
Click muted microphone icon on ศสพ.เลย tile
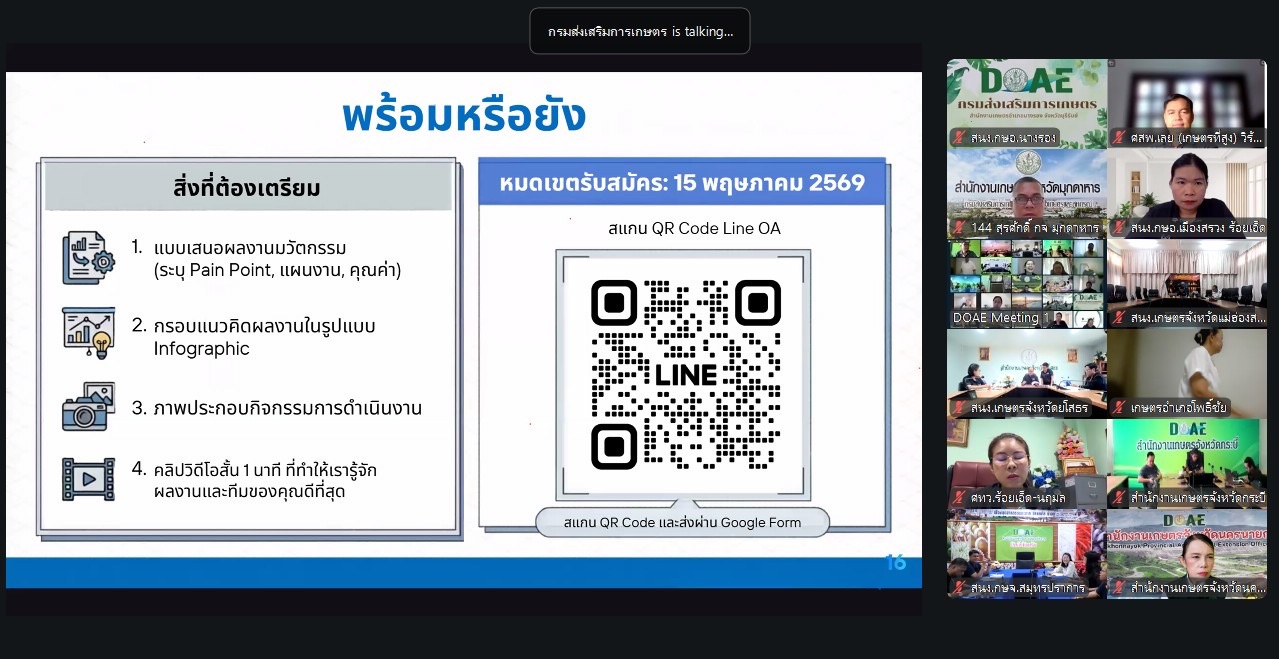(1119, 138)
